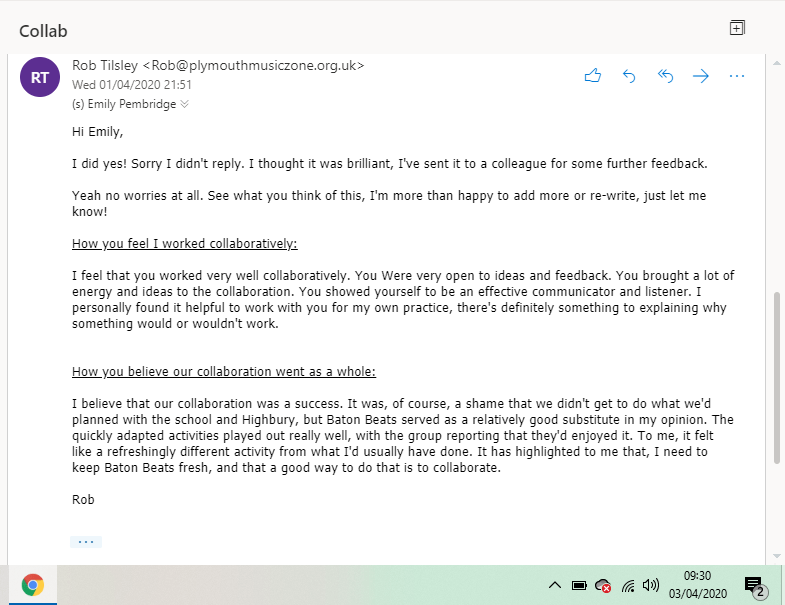Show trimmed message content with the three-dots button
This screenshot has width=785, height=605.
(86, 542)
